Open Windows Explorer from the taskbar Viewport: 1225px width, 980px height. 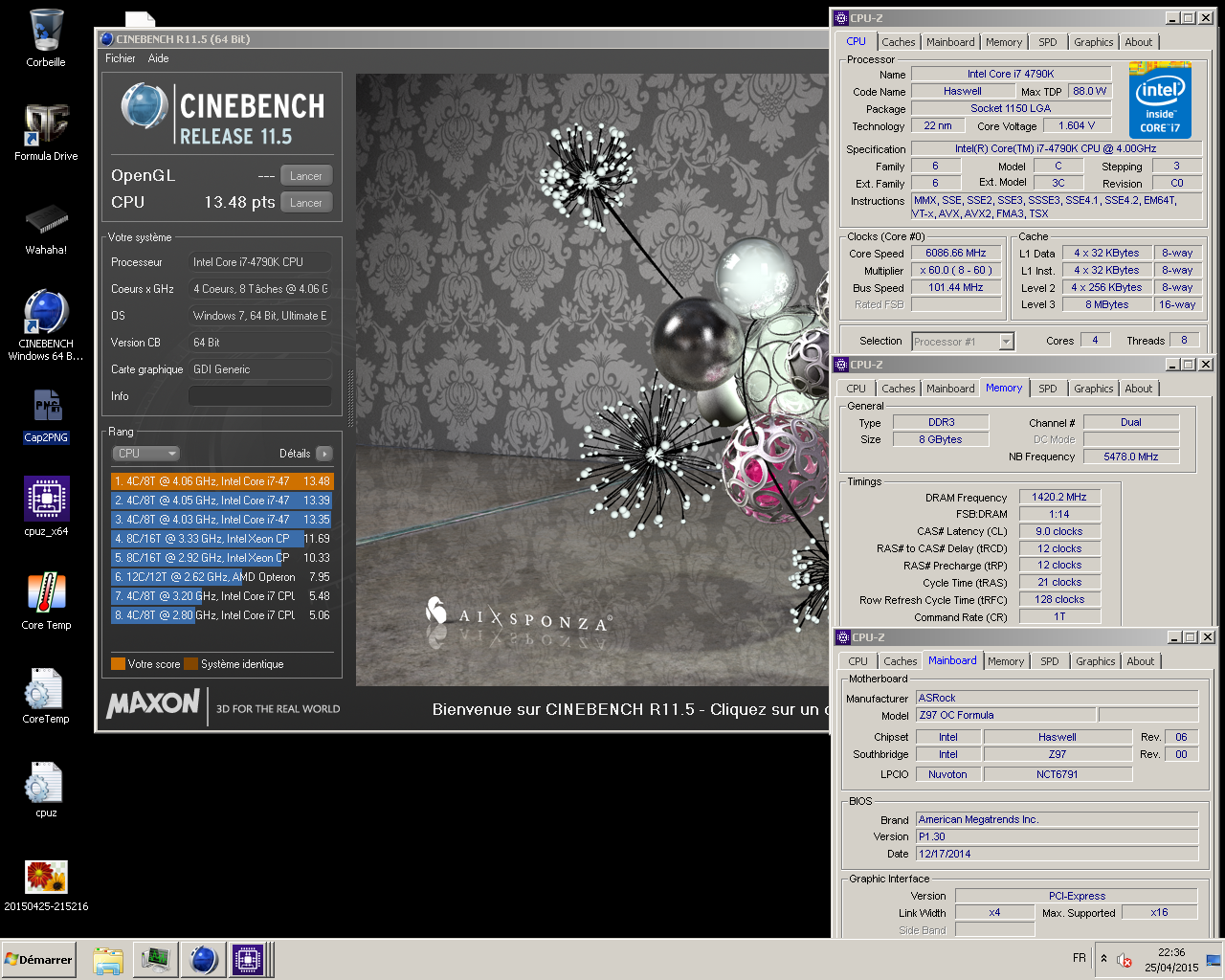(x=108, y=959)
